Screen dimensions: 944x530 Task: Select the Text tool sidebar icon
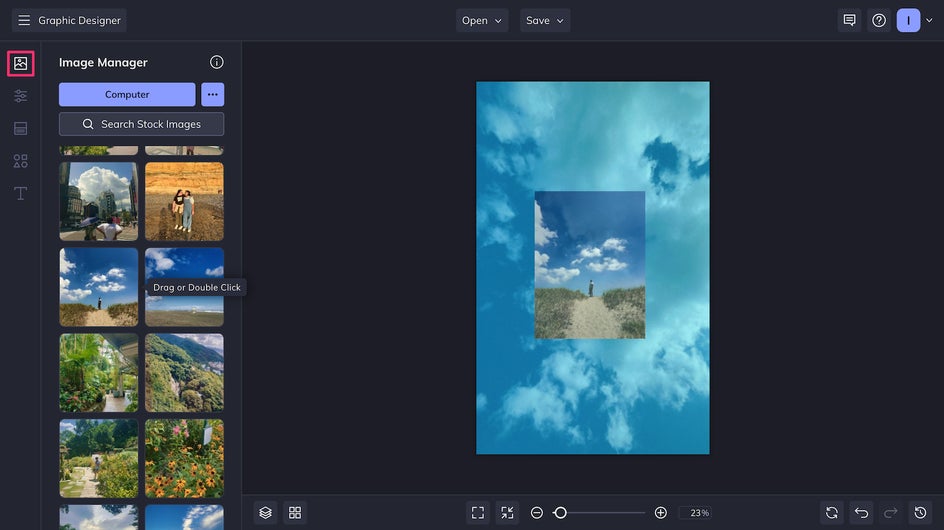coord(20,193)
